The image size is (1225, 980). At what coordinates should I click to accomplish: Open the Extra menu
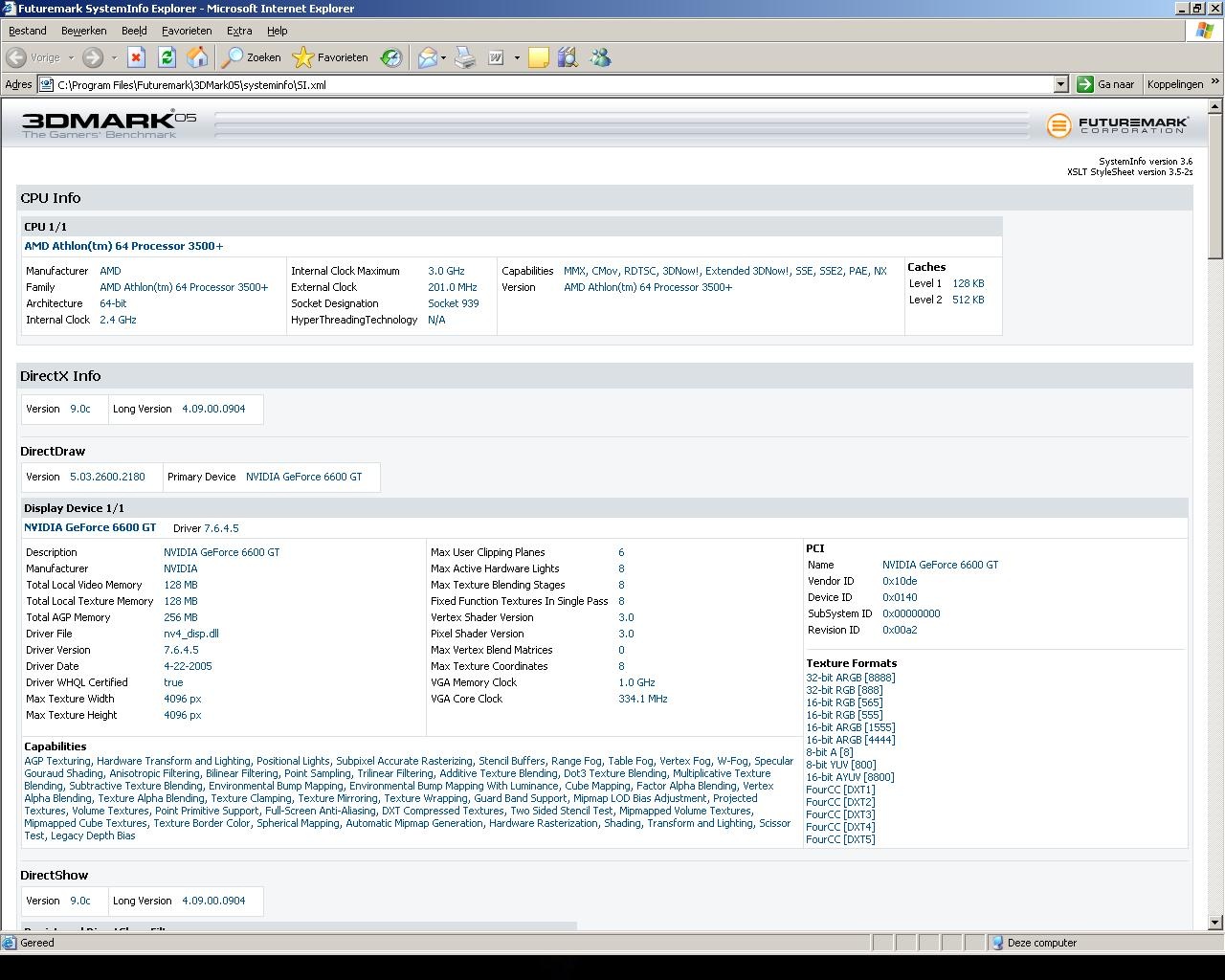pos(239,31)
